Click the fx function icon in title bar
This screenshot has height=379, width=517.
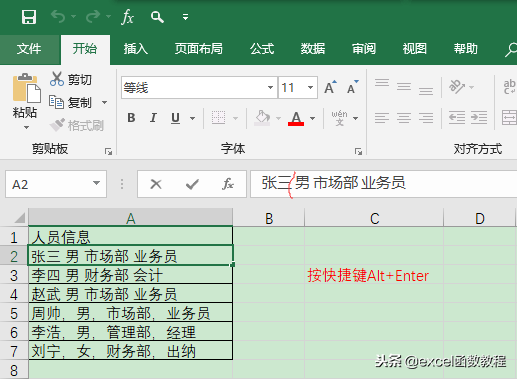coord(127,17)
